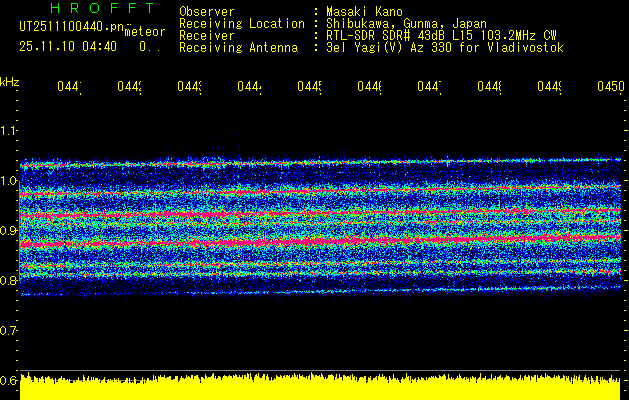Screen dimensions: 629x400
Task: Click the 0.9 kHz frequency axis tick
Action: (x=9, y=231)
